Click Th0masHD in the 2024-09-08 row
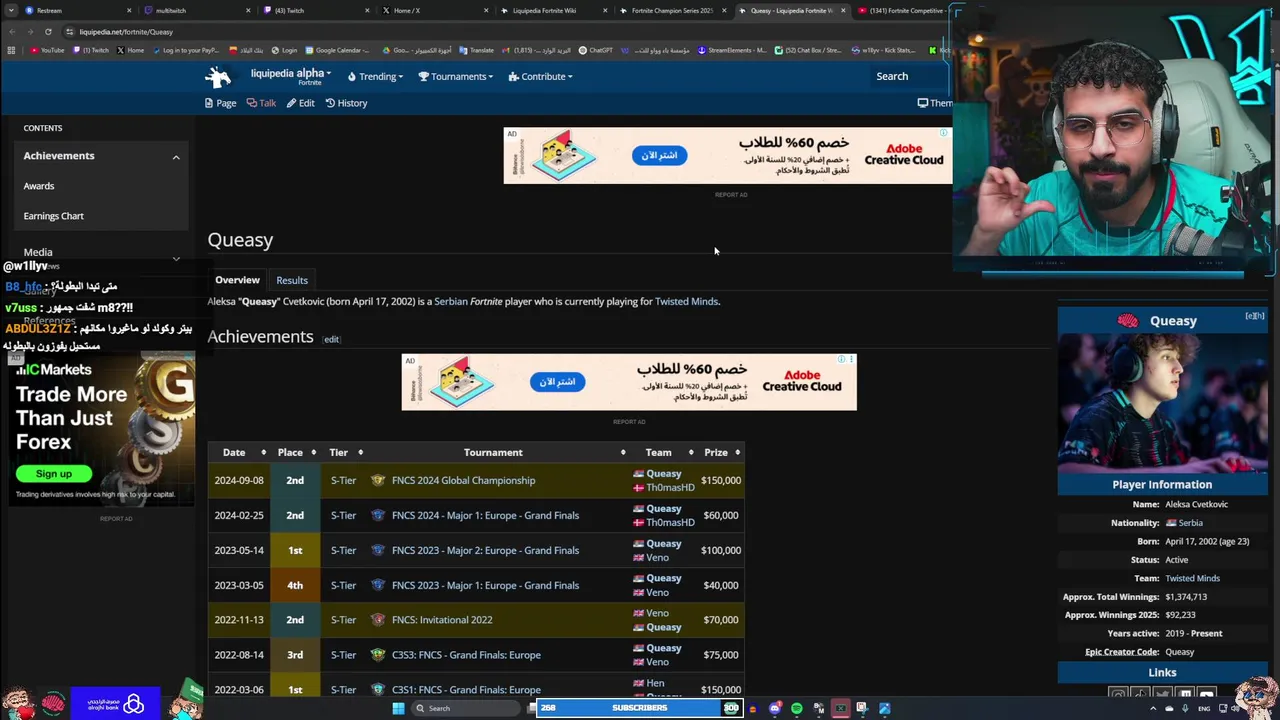Viewport: 1280px width, 720px height. [x=670, y=488]
